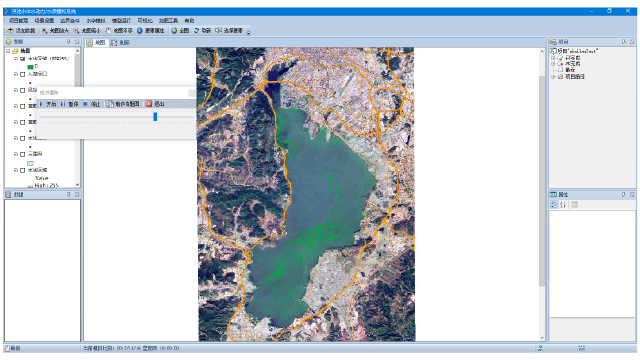Pin the properties panel with pushpin
The height and width of the screenshot is (360, 640).
coord(624,195)
